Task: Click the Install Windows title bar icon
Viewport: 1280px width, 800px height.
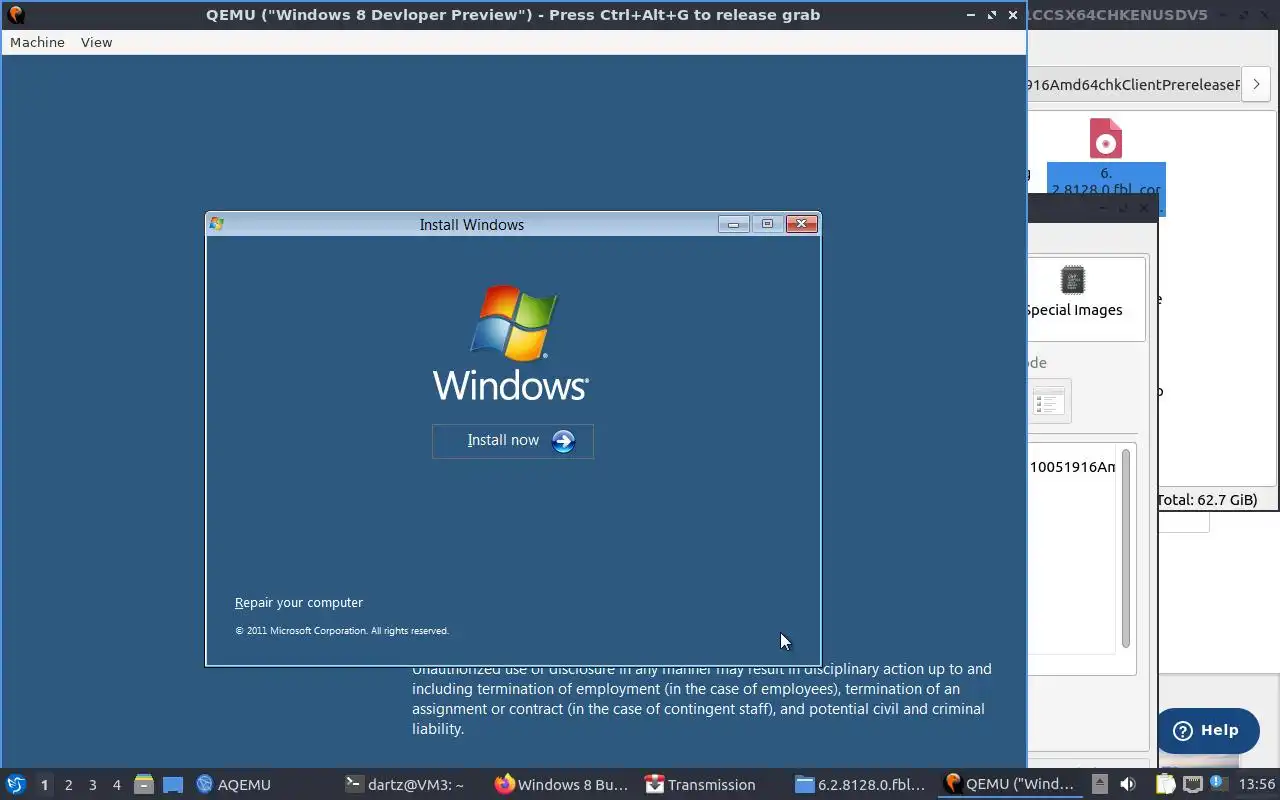Action: (217, 224)
